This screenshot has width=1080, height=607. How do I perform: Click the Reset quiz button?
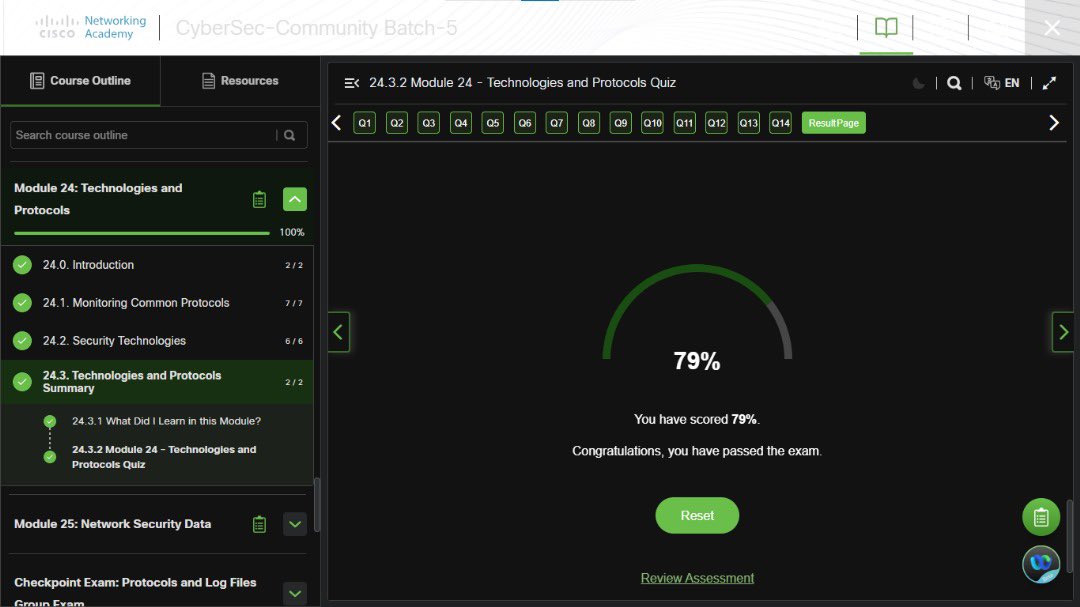(x=697, y=515)
